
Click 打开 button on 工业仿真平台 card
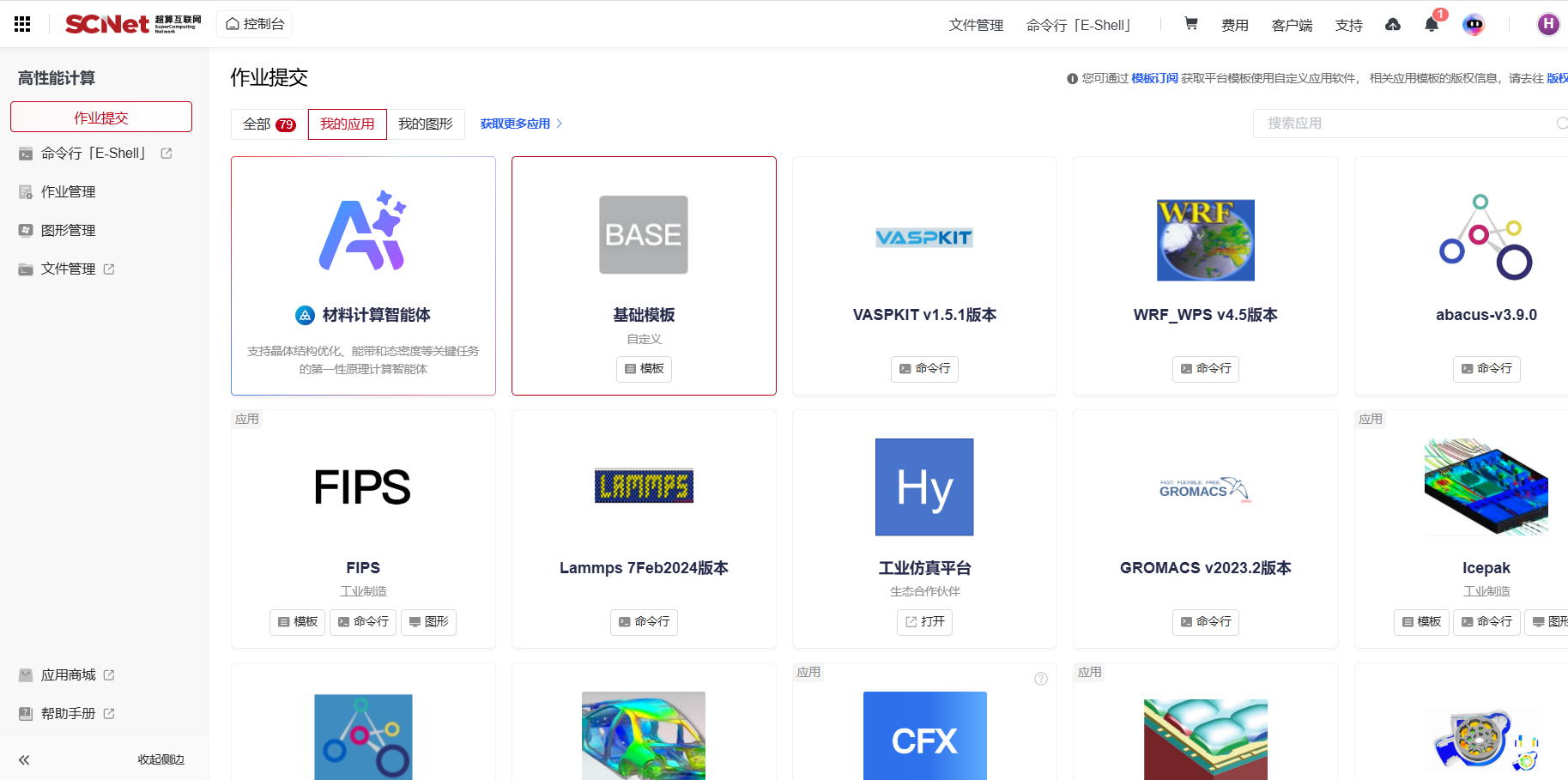[x=924, y=622]
